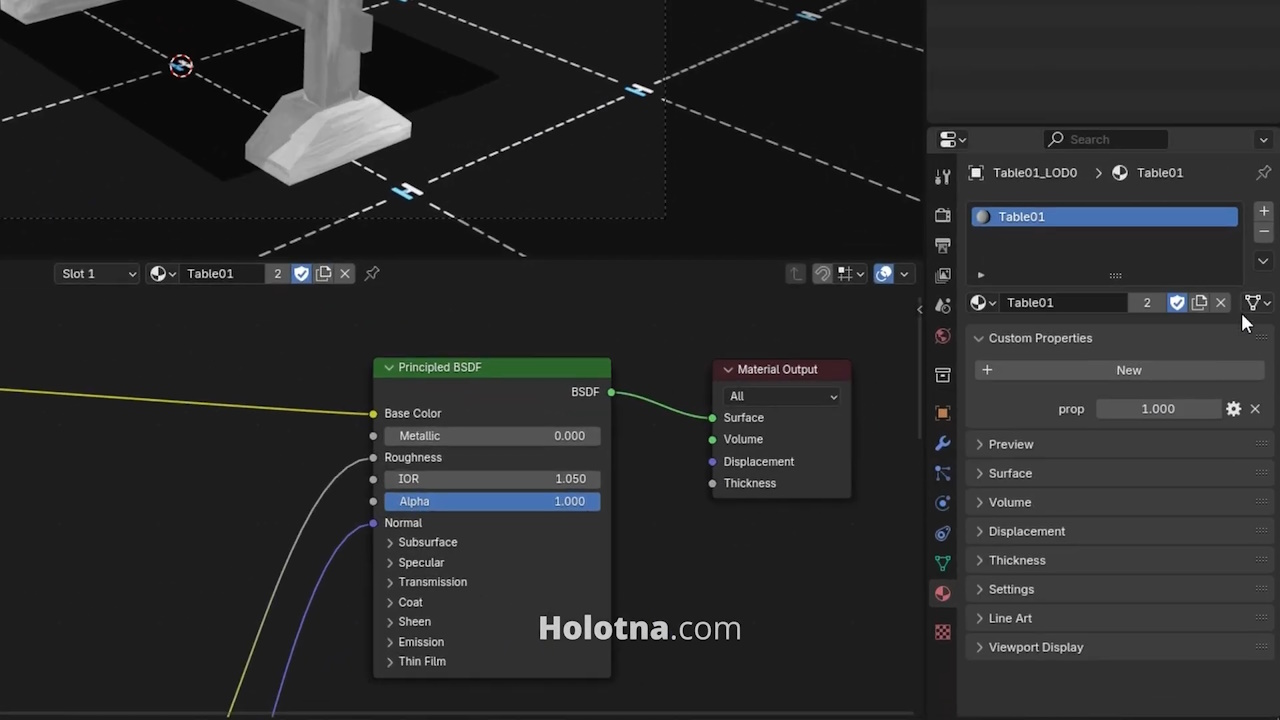Unlink material in Properties panel

[x=1220, y=302]
